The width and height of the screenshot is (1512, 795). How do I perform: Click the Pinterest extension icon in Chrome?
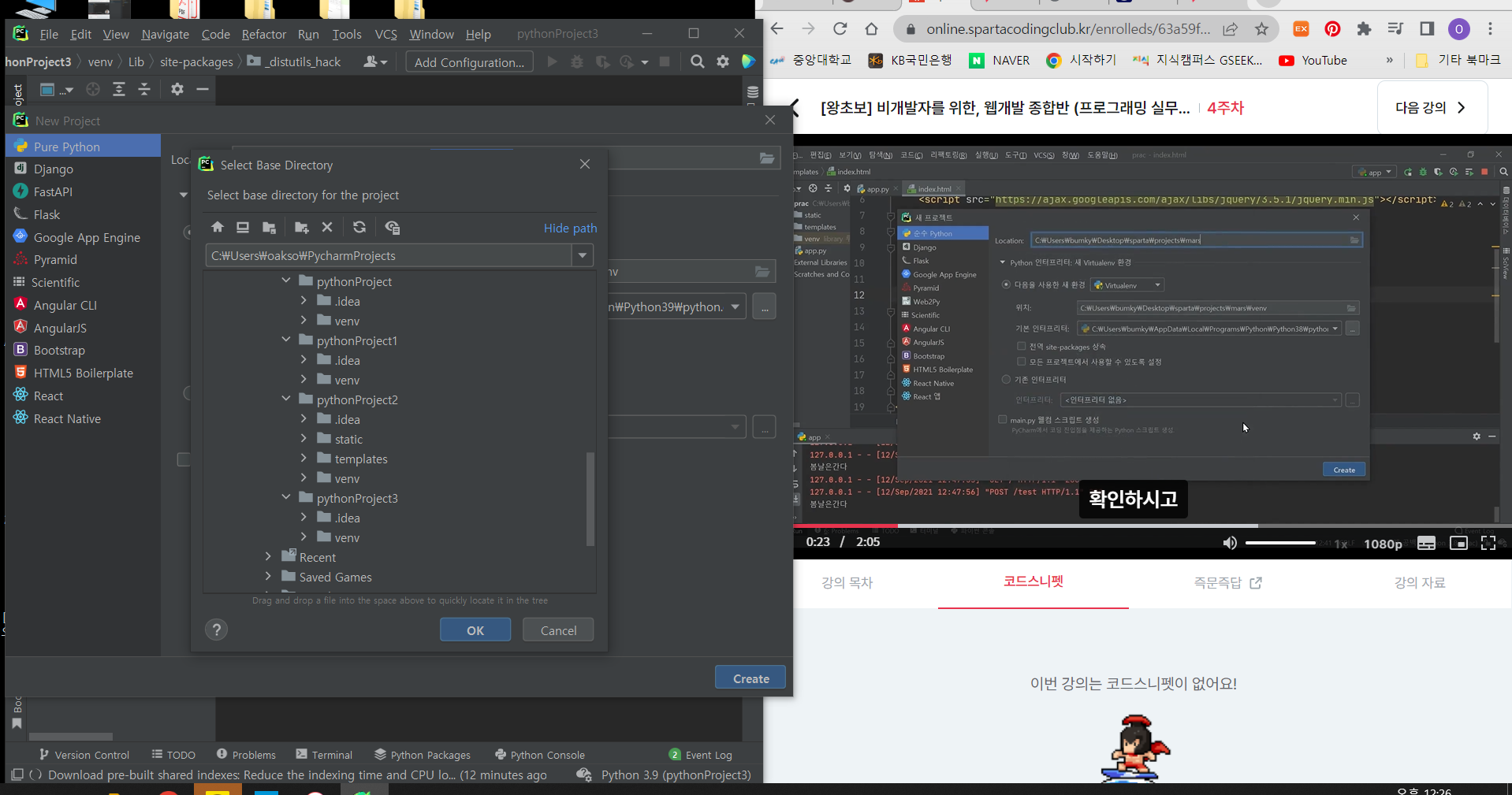click(x=1332, y=29)
